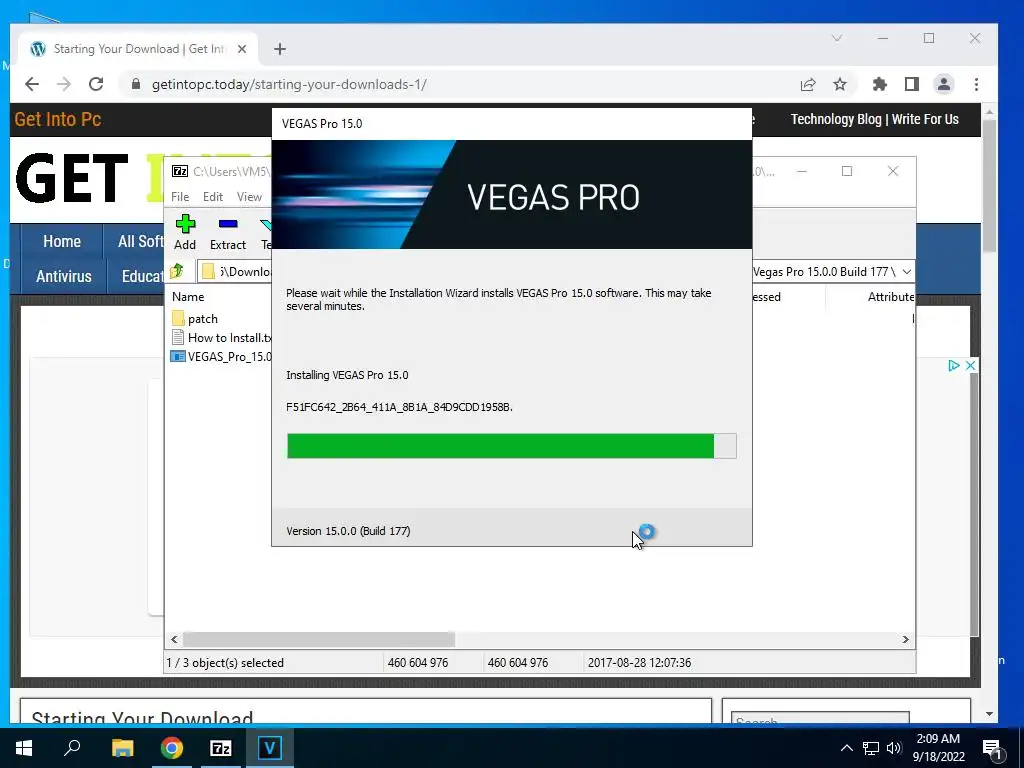Open File Explorer from taskbar

[122, 748]
